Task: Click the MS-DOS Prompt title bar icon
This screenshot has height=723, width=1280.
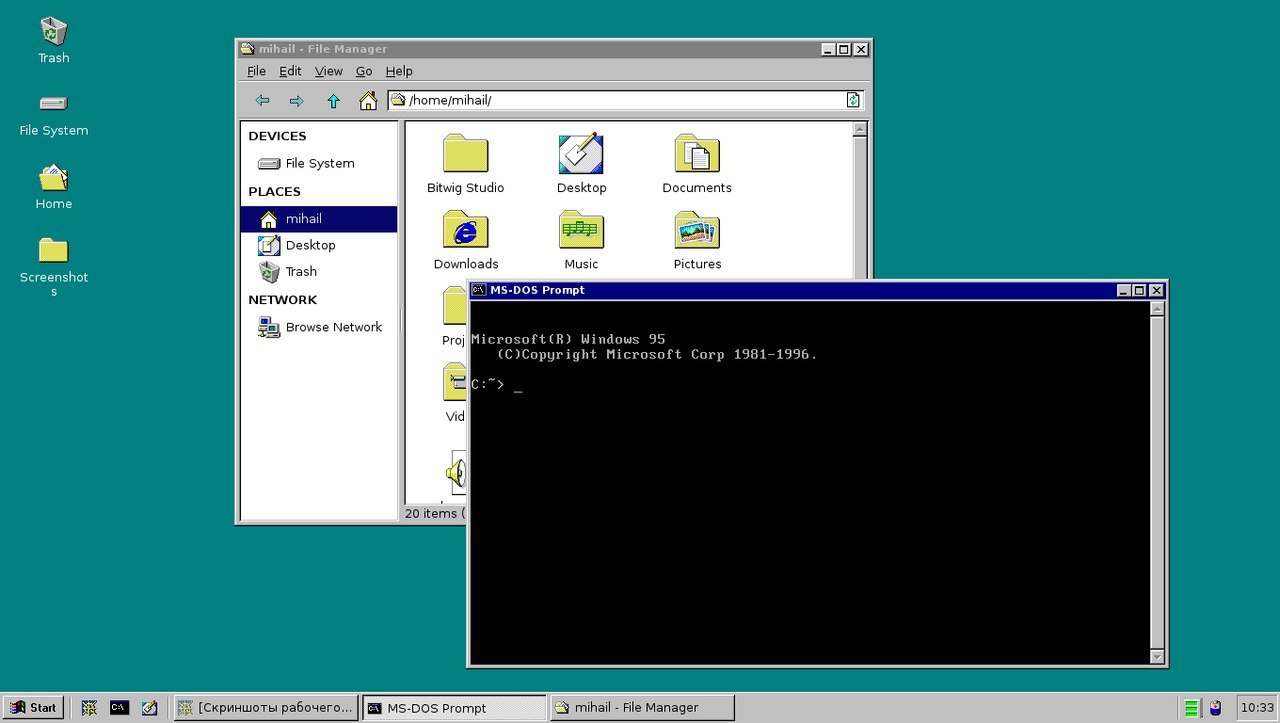Action: click(x=479, y=290)
